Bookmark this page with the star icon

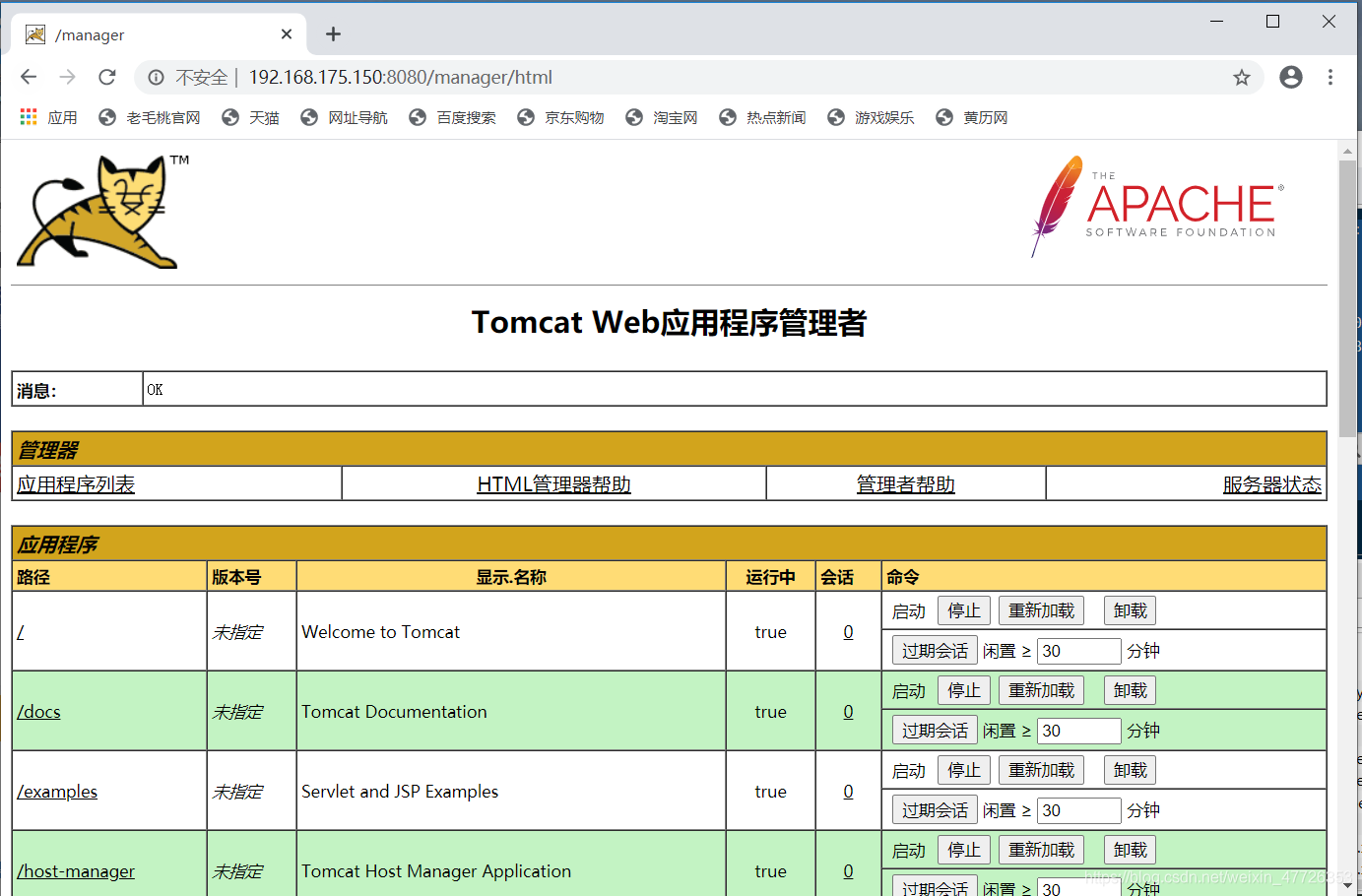coord(1242,78)
